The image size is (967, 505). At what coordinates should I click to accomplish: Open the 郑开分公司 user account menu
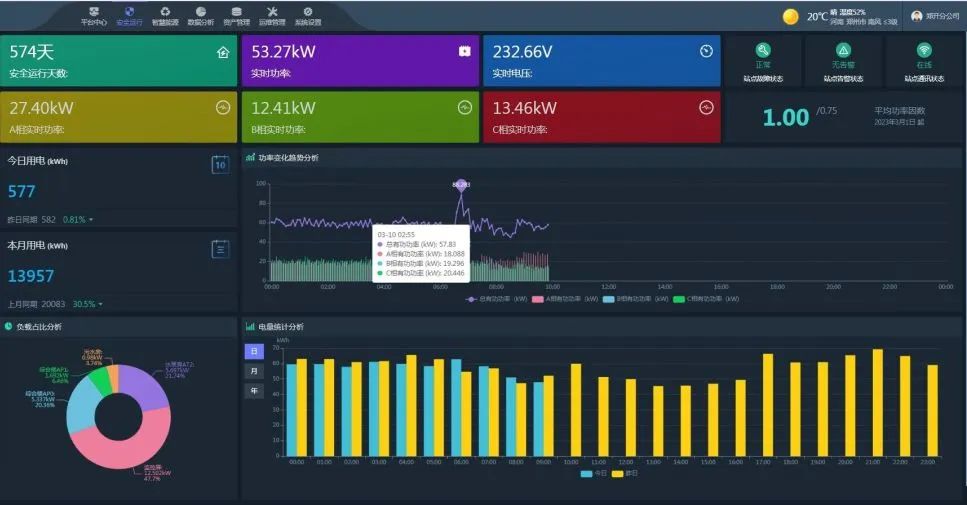click(933, 16)
